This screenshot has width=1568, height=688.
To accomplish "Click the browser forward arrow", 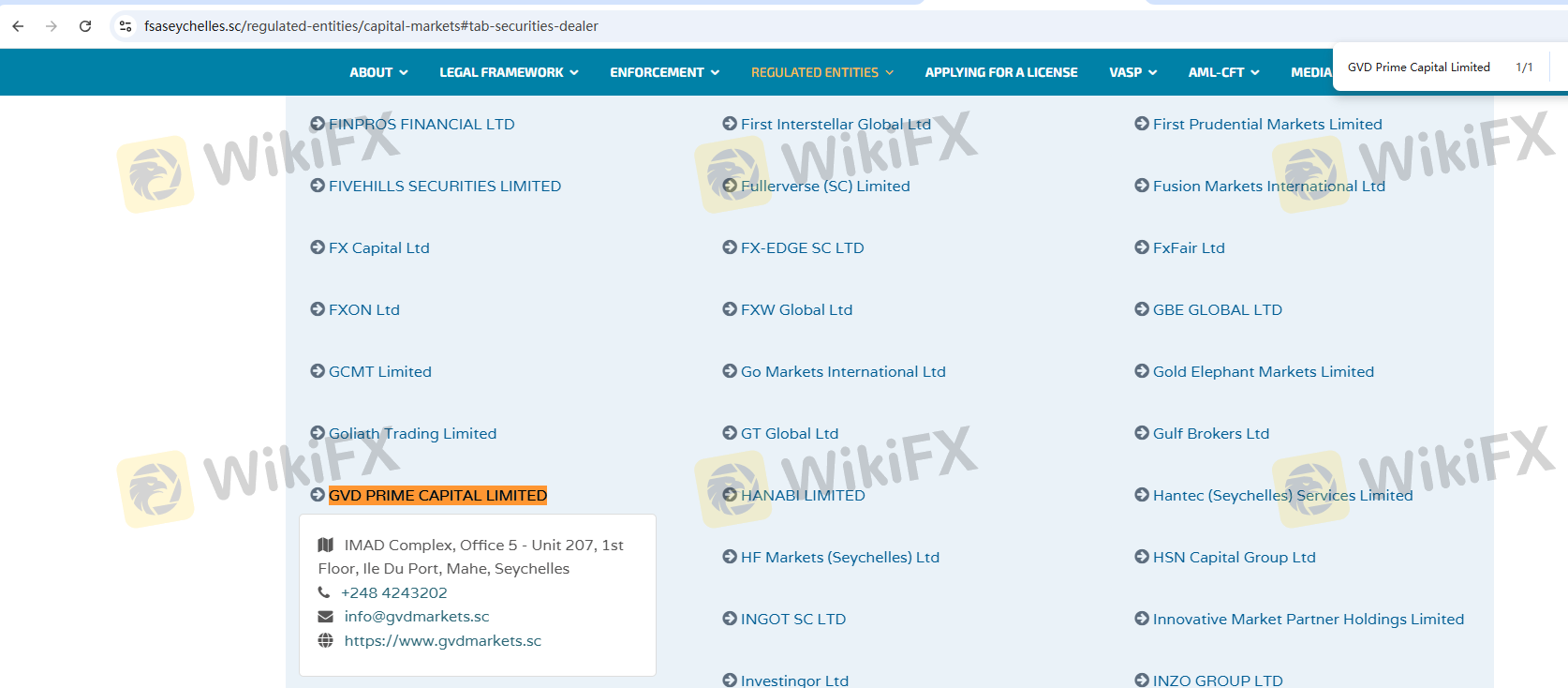I will point(52,26).
